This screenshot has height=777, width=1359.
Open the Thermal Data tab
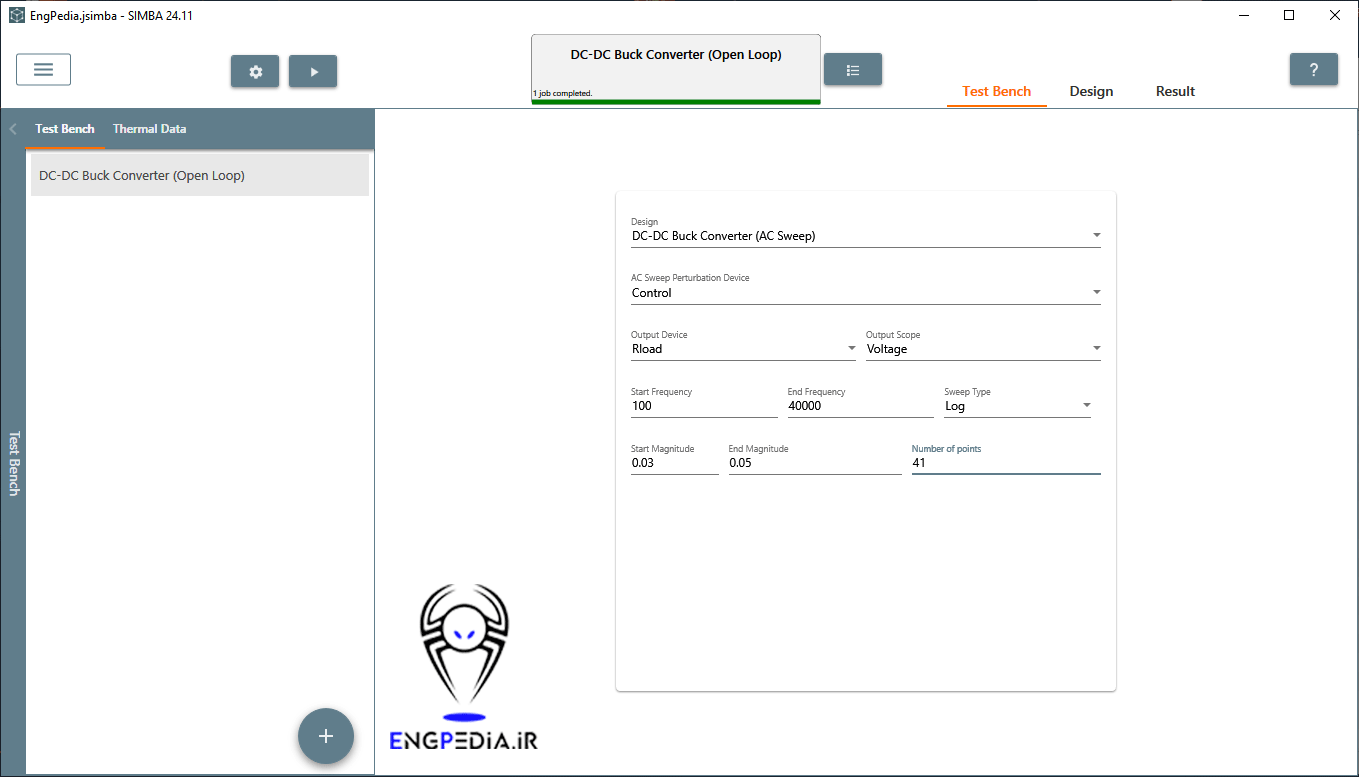coord(149,129)
